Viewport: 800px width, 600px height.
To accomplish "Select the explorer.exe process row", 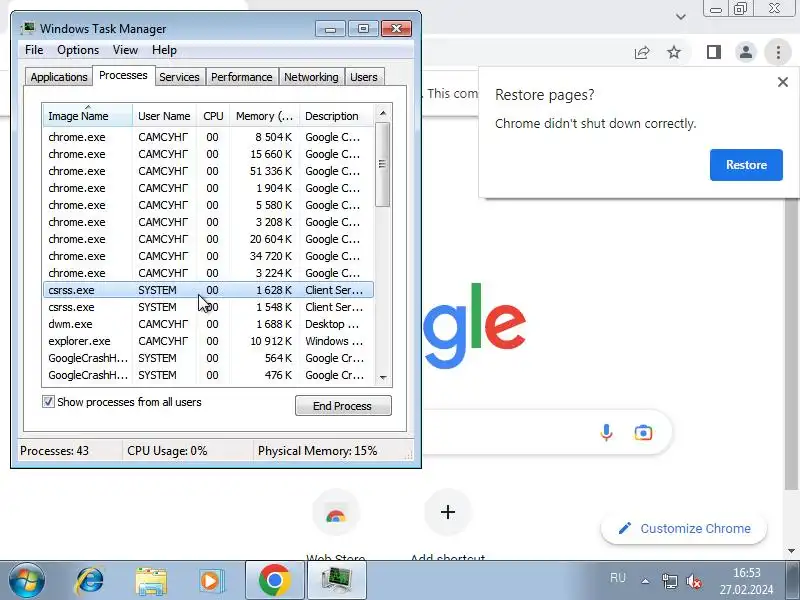I will (208, 341).
